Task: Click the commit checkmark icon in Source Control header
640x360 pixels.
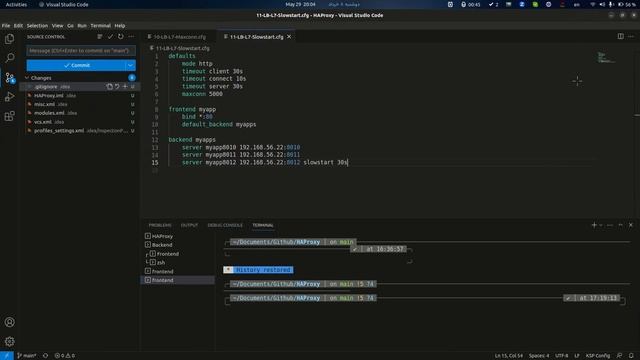Action: coord(110,37)
